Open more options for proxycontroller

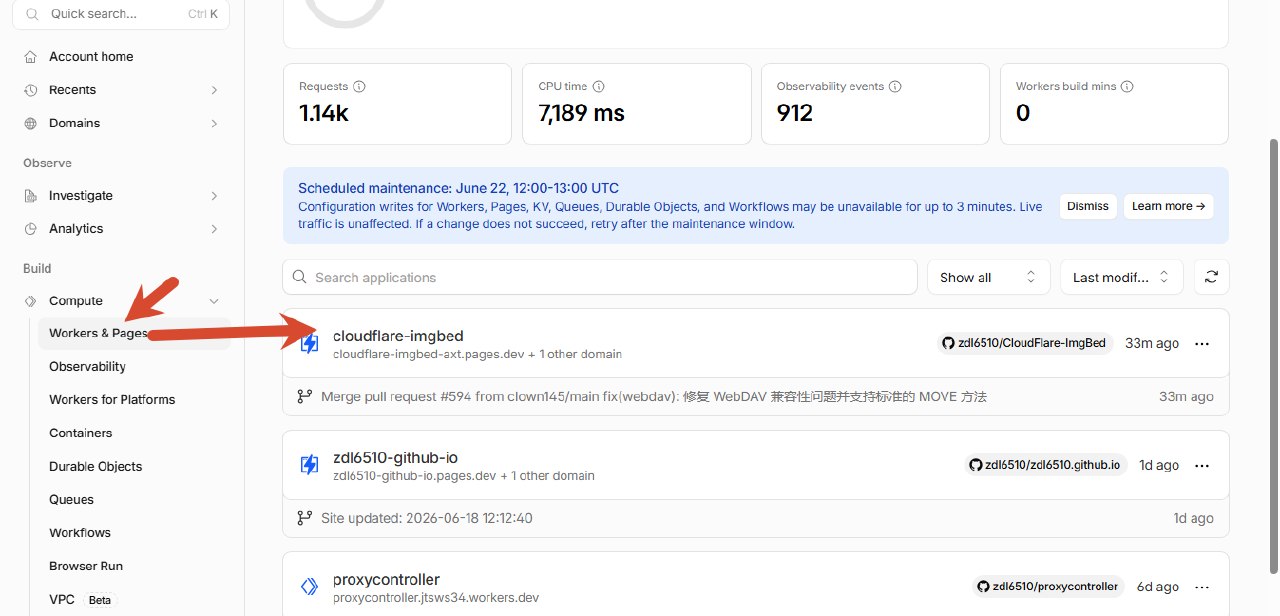(1202, 587)
